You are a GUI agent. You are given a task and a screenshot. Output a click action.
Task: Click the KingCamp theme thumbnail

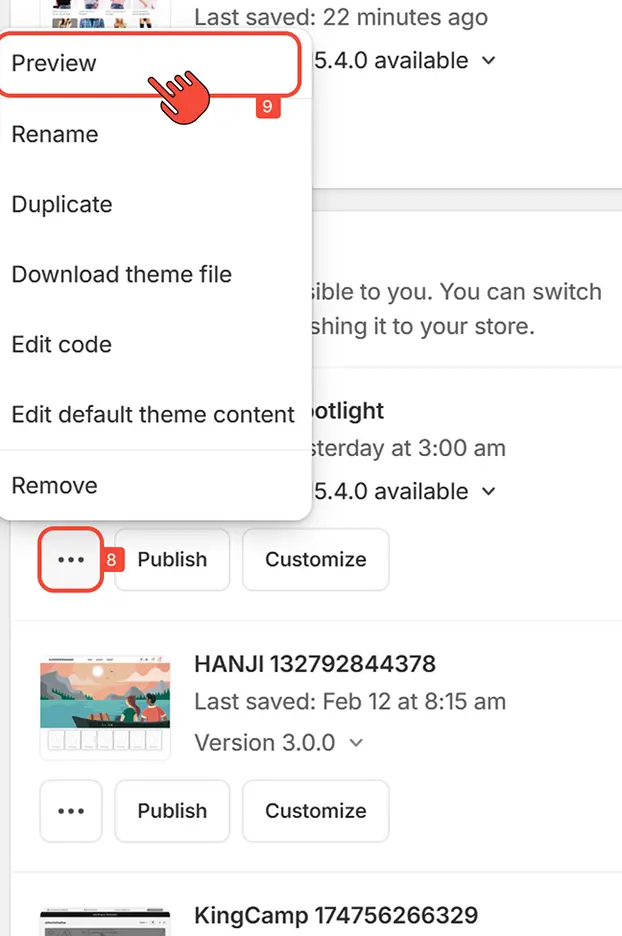pyautogui.click(x=105, y=920)
